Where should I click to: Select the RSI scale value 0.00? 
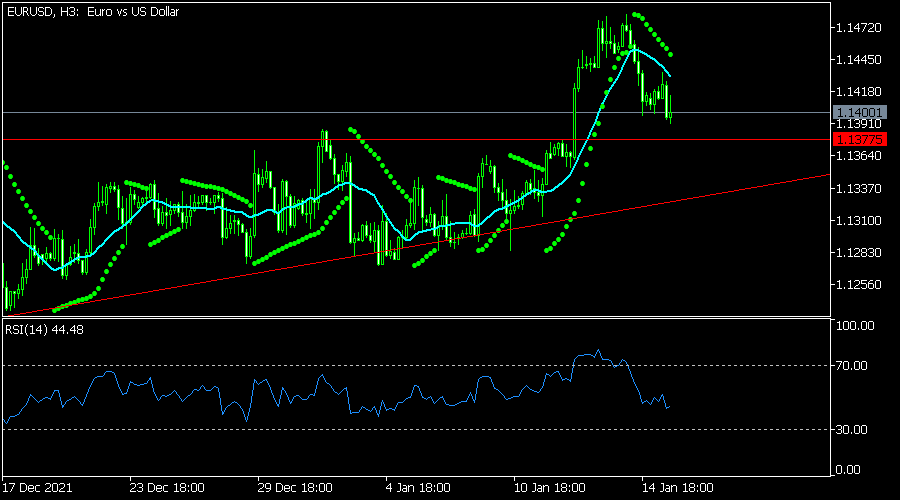(x=848, y=470)
